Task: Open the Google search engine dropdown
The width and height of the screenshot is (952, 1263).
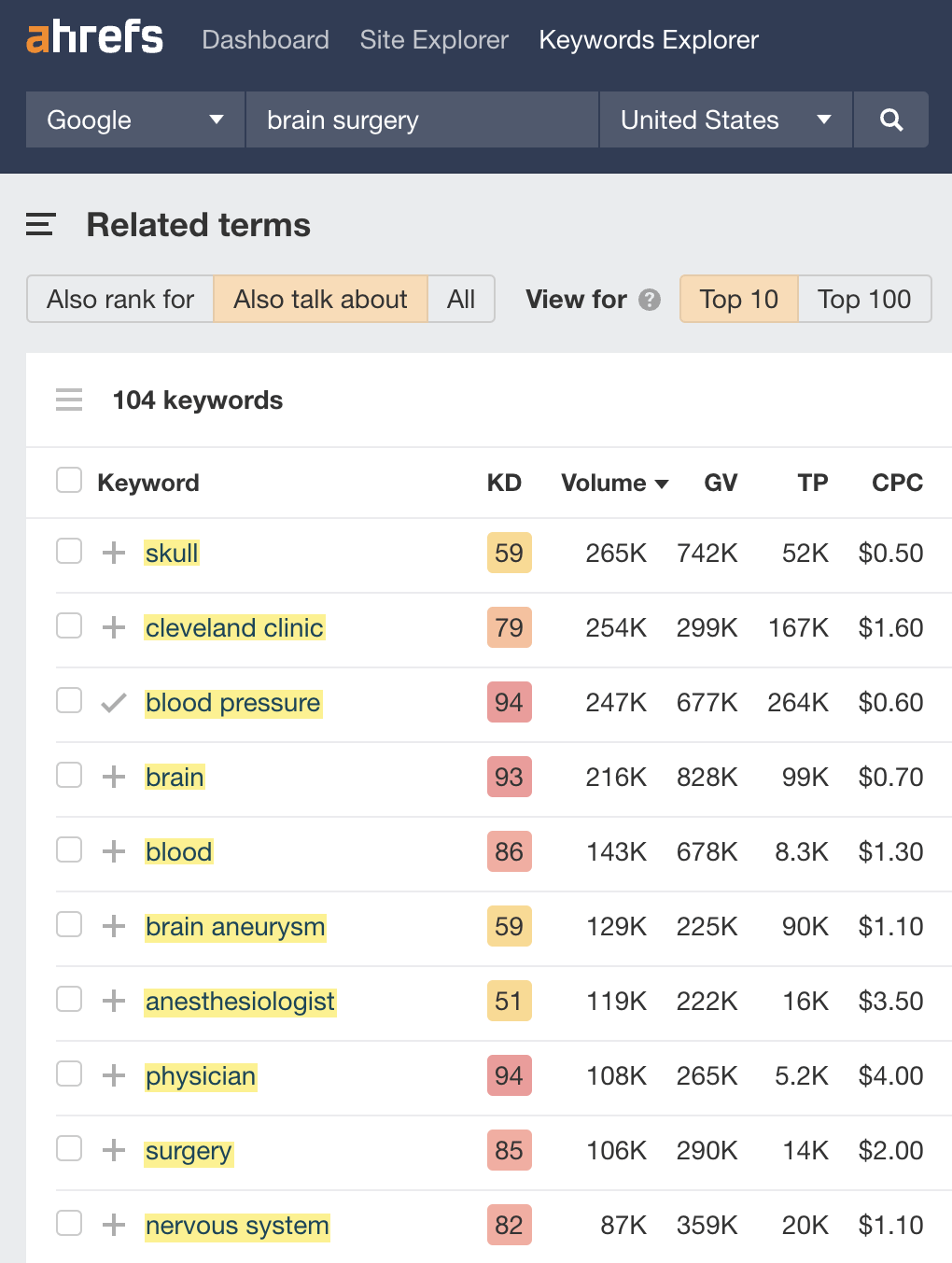Action: click(133, 119)
